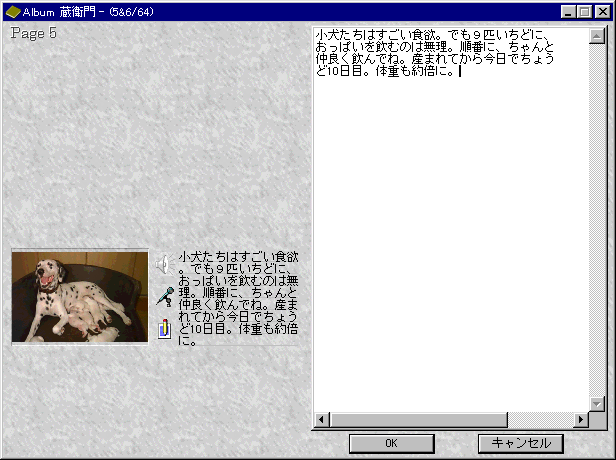The width and height of the screenshot is (616, 460).
Task: Click the horizontal scrollbar thumb
Action: pos(419,420)
